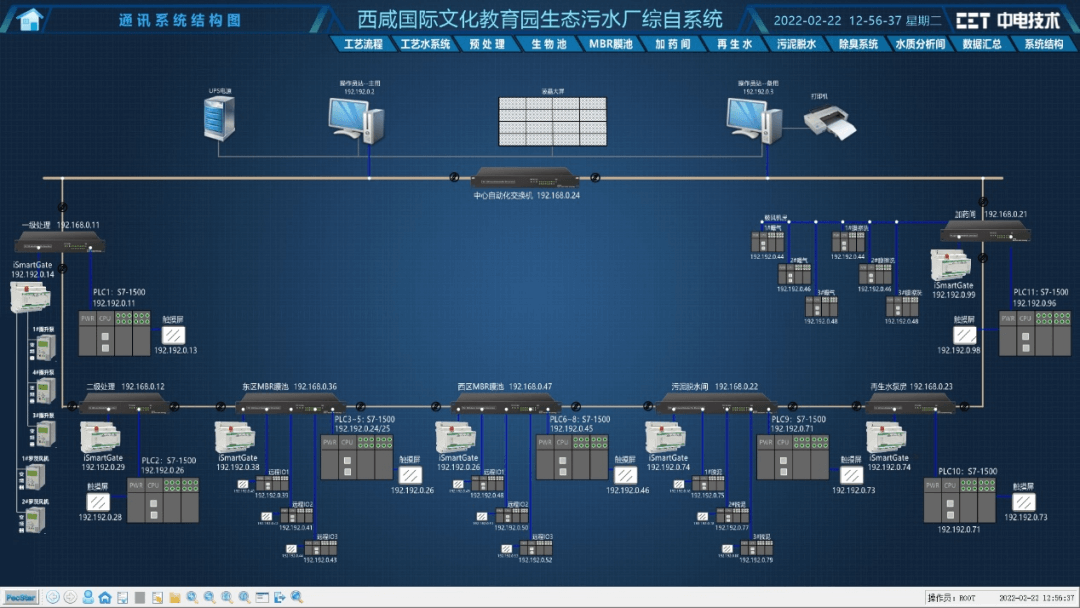Select the main operator station computer 192.192.0.2
1080x608 pixels.
(357, 120)
